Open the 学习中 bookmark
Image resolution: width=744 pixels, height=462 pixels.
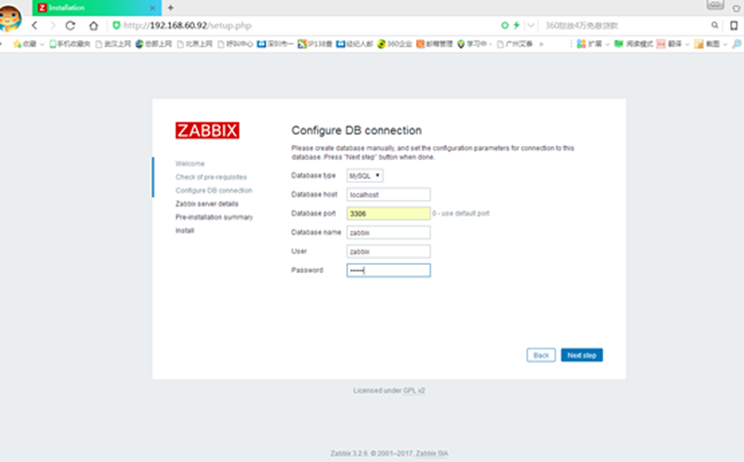(x=473, y=44)
